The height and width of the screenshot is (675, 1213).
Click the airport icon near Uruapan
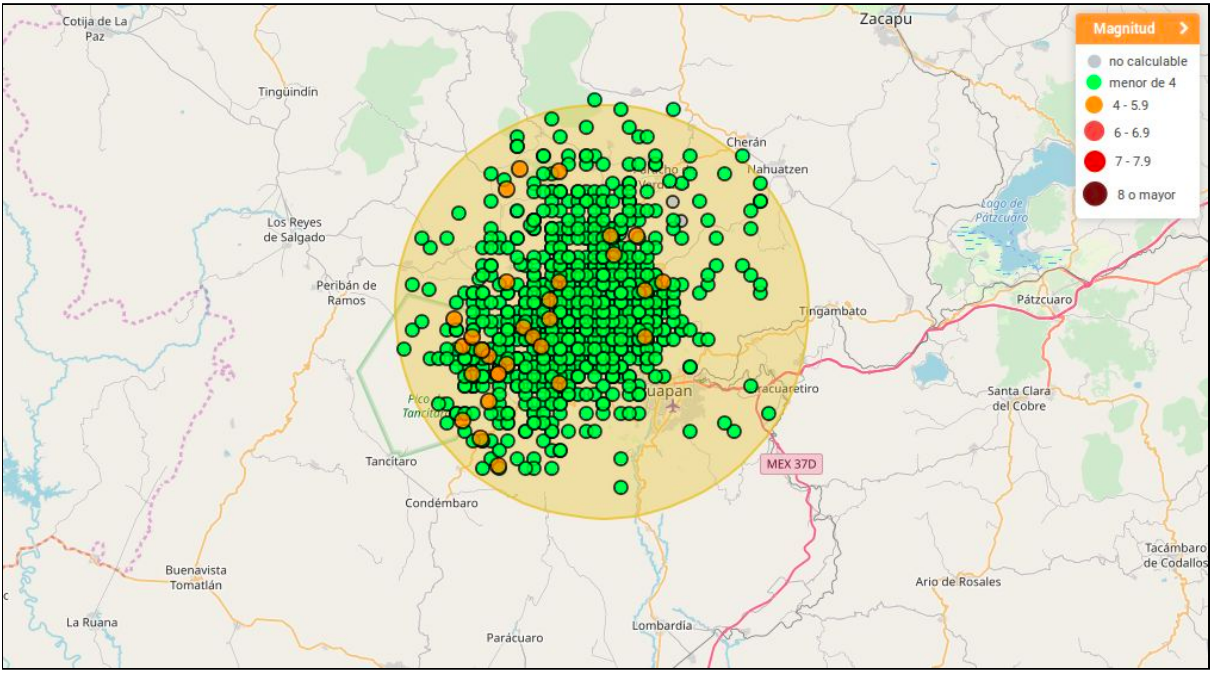[673, 406]
